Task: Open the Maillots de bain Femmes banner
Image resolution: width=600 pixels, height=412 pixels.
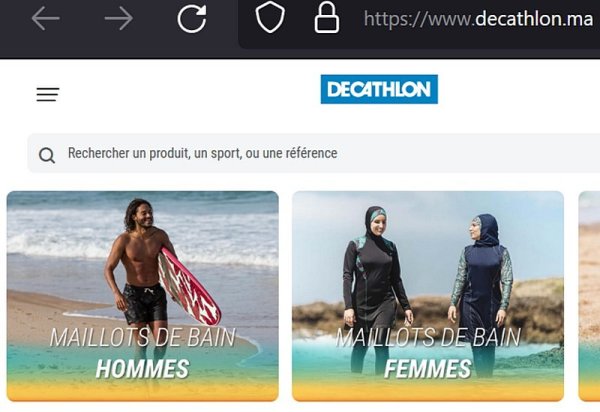Action: [x=428, y=296]
